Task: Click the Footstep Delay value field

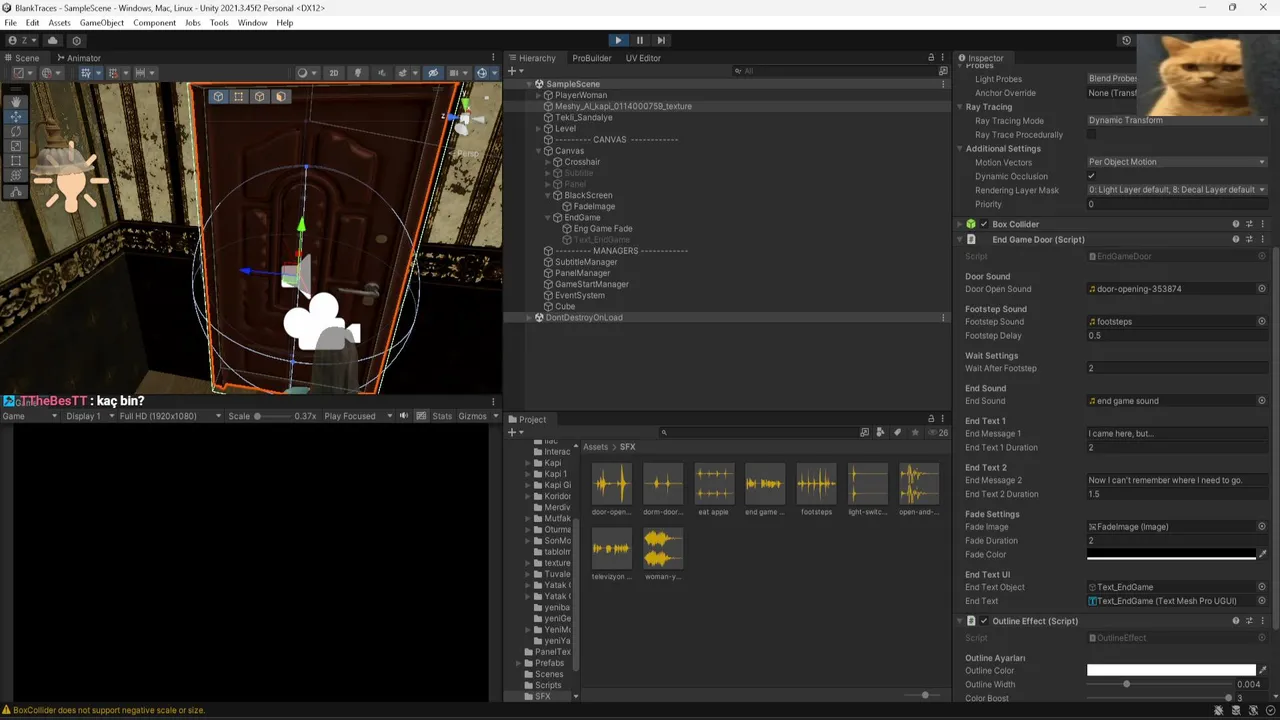Action: click(x=1177, y=336)
